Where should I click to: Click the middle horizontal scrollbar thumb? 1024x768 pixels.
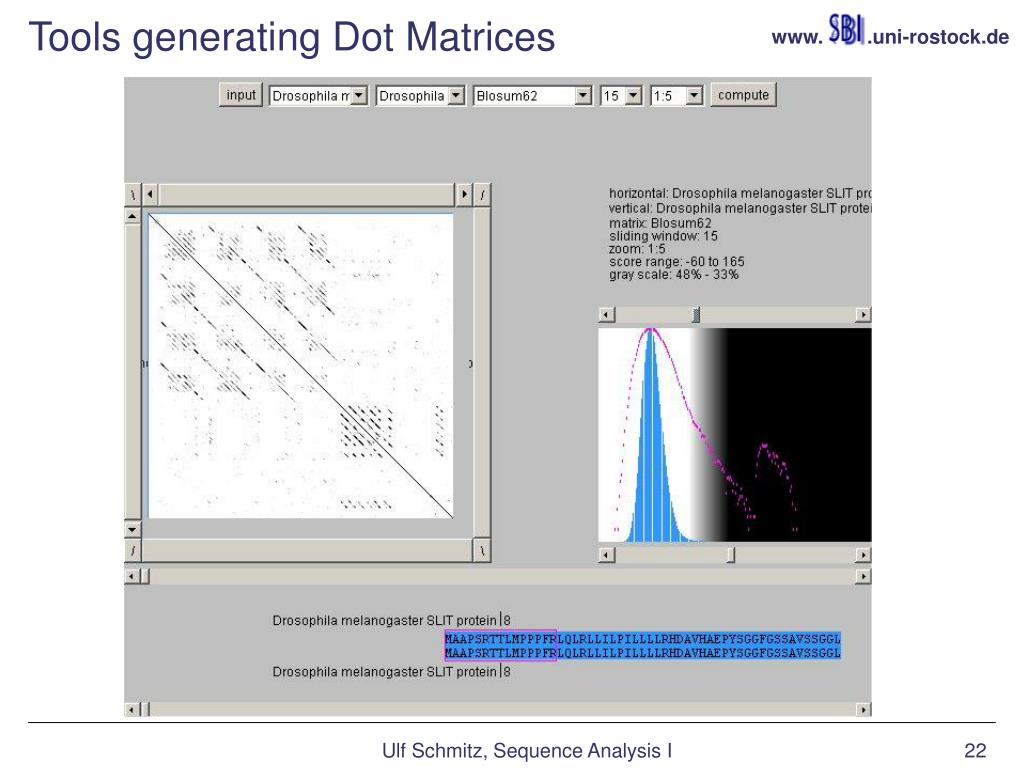coord(144,576)
